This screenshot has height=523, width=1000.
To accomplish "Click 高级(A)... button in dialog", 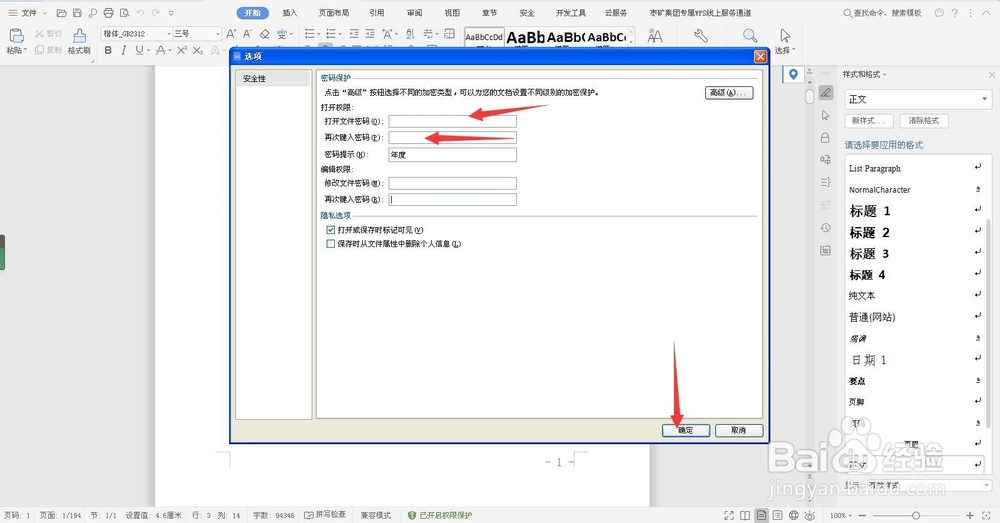I will pyautogui.click(x=729, y=92).
